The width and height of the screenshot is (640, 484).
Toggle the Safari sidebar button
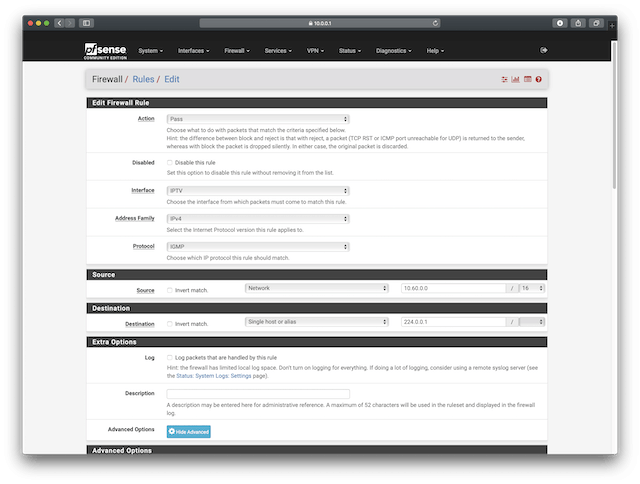[87, 23]
